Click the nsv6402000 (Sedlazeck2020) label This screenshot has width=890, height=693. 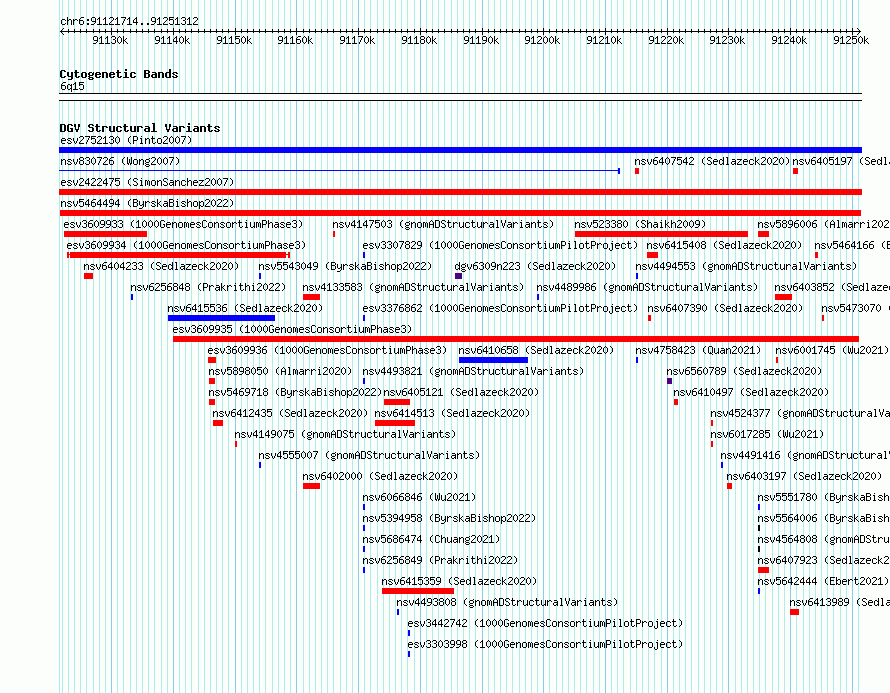coord(380,476)
